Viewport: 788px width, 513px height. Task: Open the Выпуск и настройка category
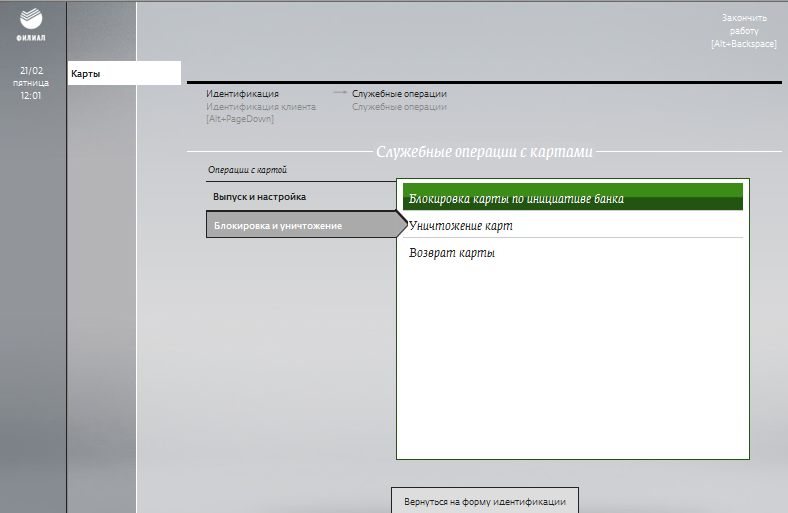tap(301, 196)
